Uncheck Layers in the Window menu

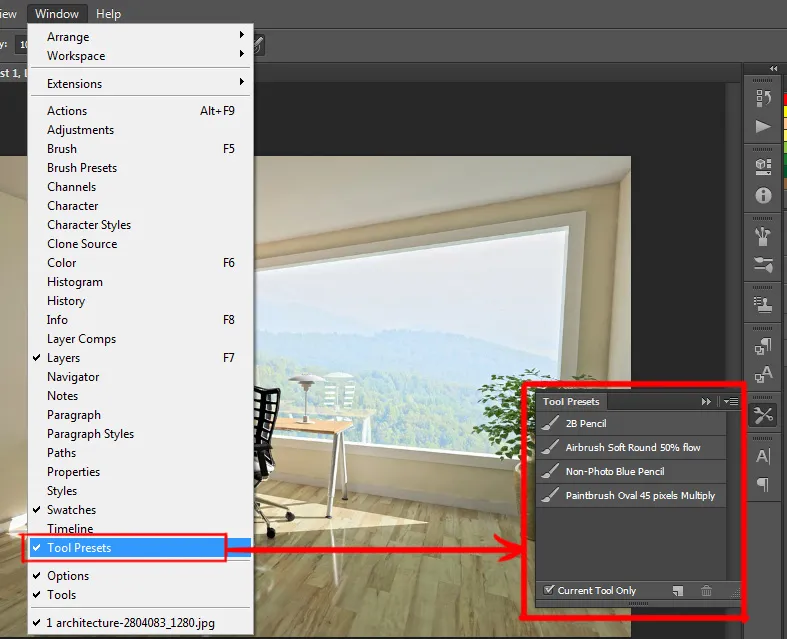point(141,358)
